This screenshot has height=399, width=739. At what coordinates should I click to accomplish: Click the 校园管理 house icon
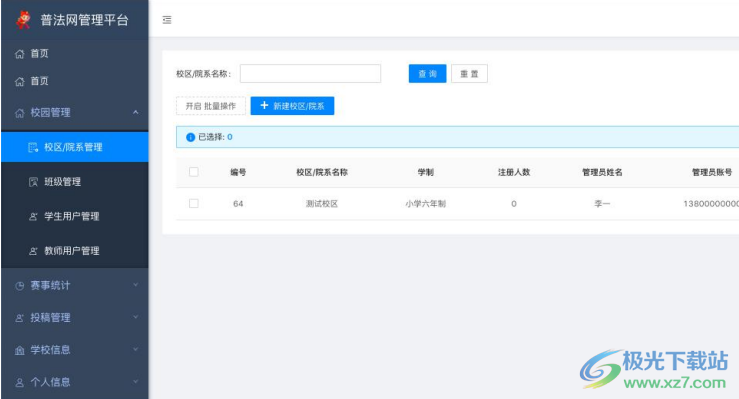point(19,113)
